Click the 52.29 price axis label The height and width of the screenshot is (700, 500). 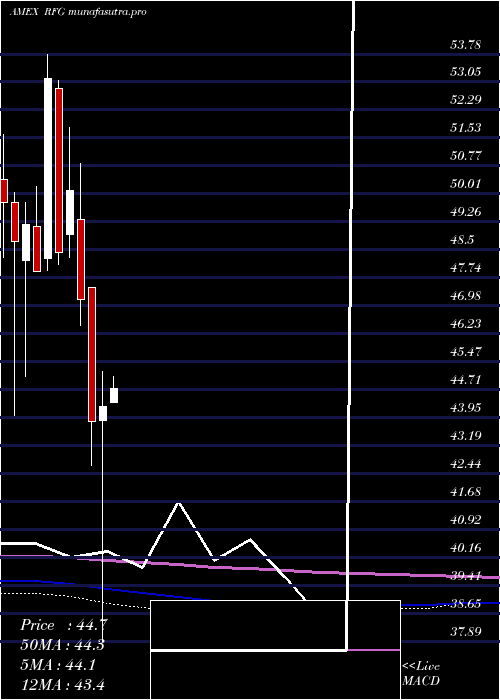pos(466,99)
